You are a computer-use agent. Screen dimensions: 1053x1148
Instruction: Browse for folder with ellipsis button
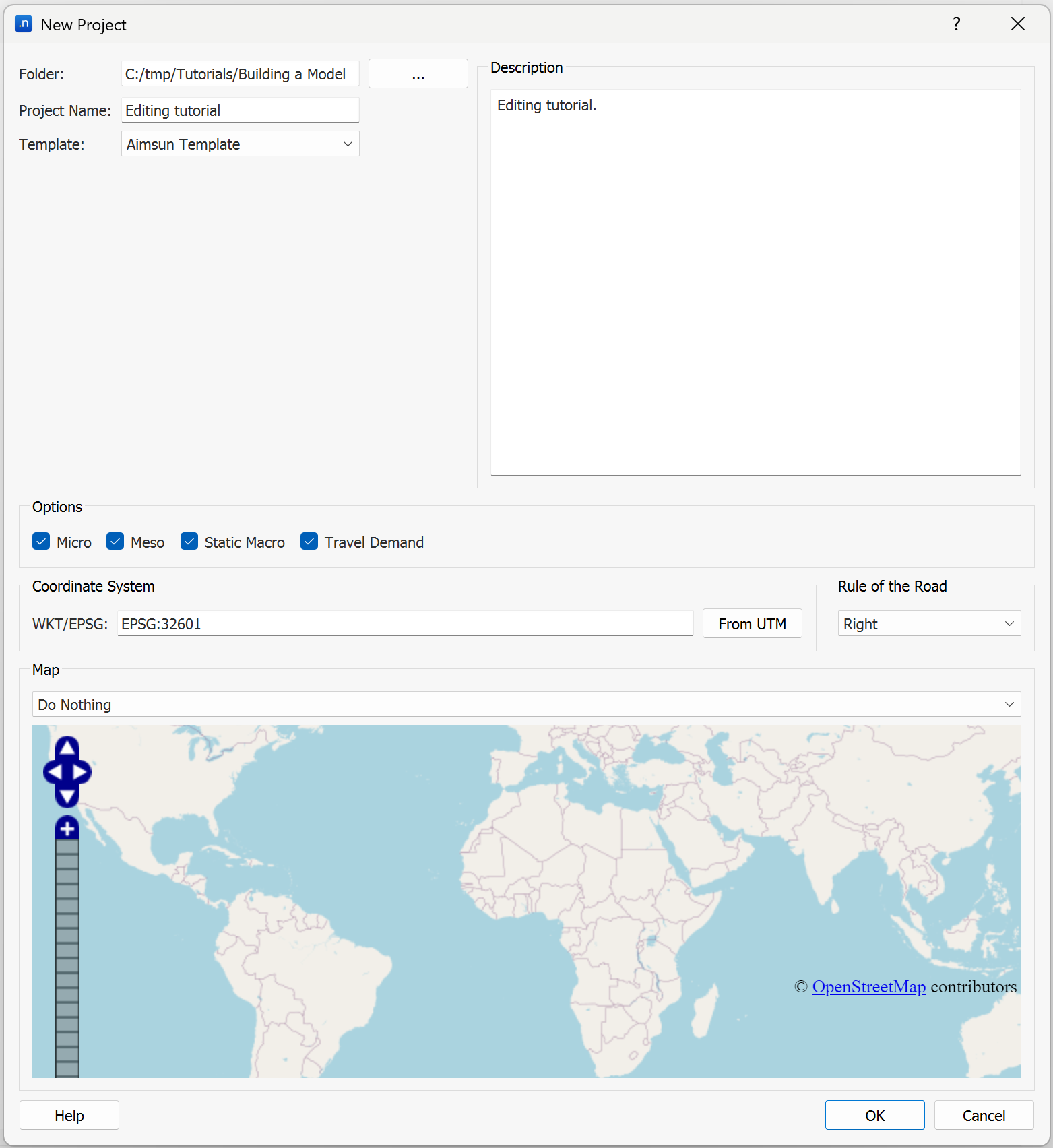418,74
